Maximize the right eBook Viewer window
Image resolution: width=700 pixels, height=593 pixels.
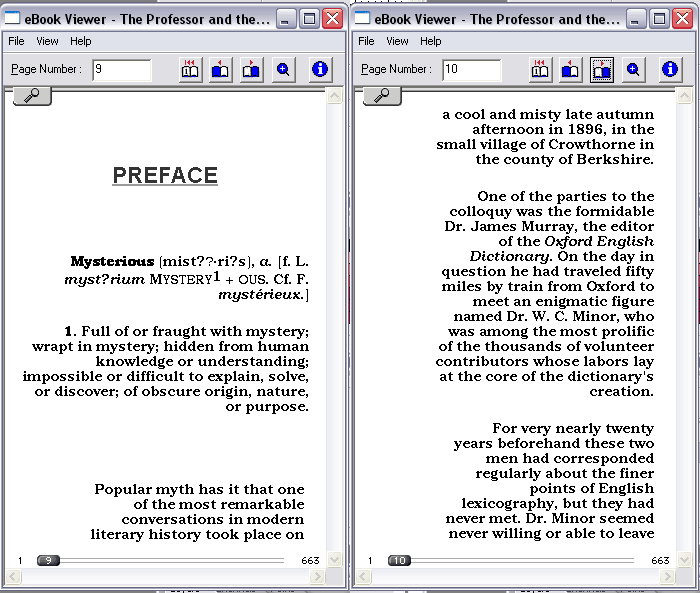(659, 19)
